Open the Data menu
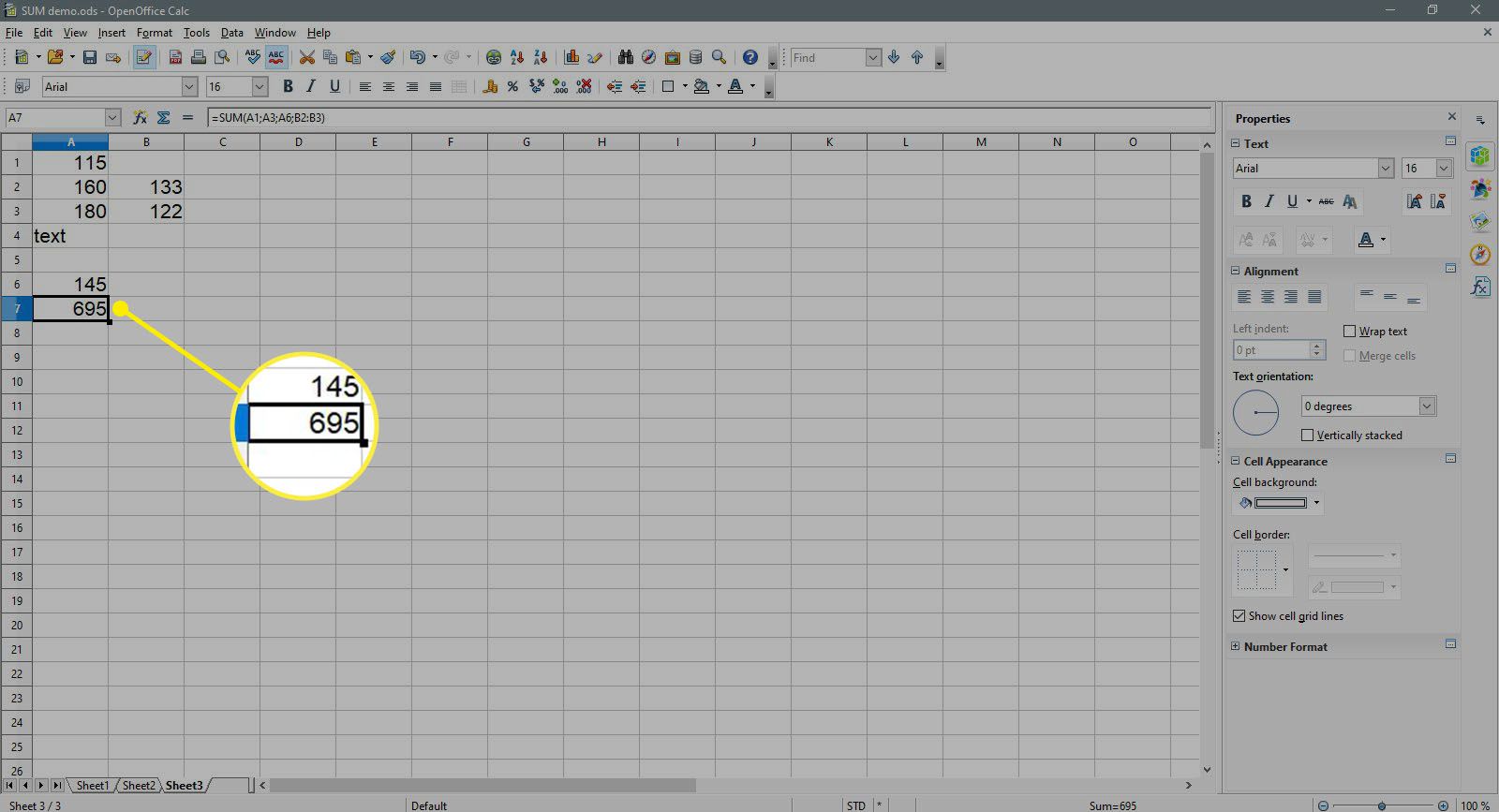 [x=231, y=33]
